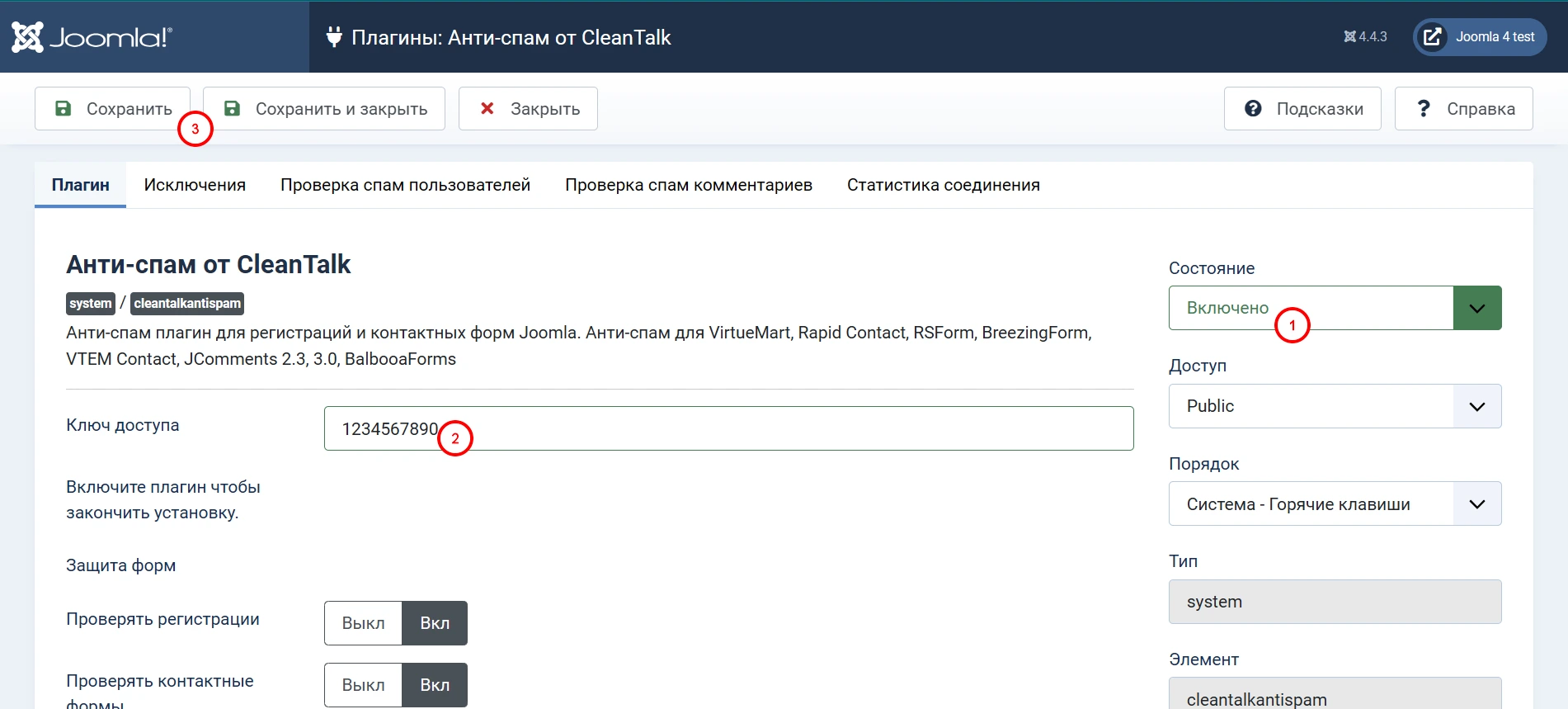
Task: Click the Joomla 4.4.3 version indicator
Action: tap(1365, 37)
